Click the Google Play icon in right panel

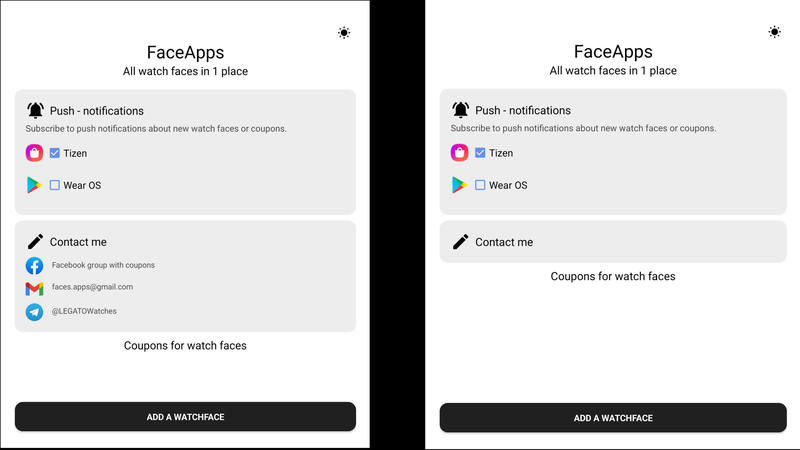tap(459, 185)
